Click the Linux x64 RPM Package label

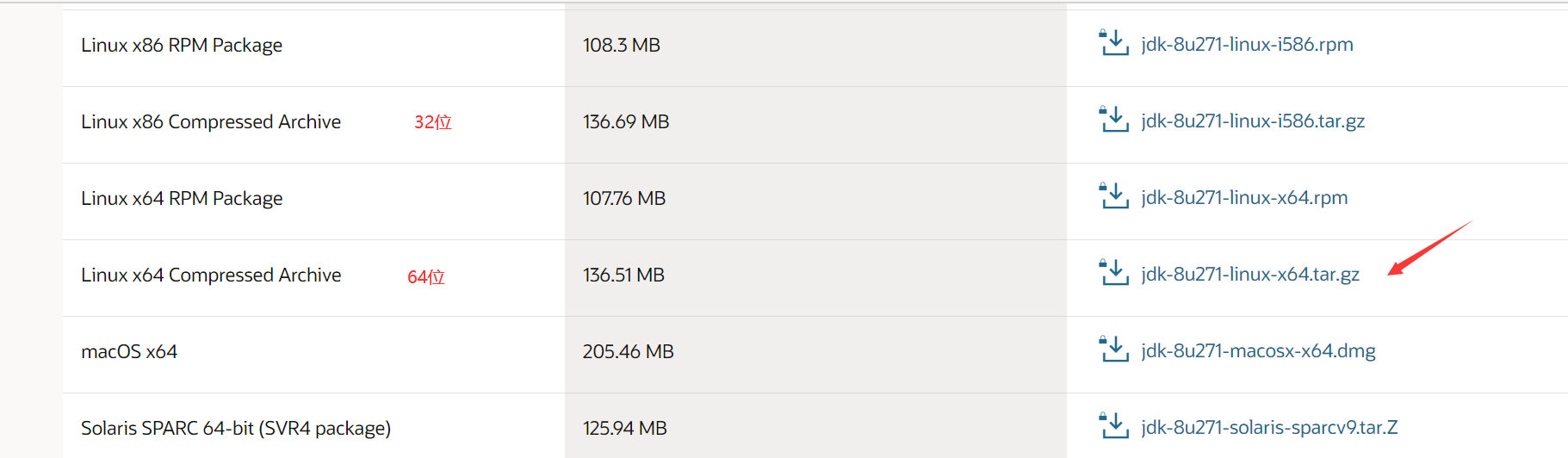[182, 198]
